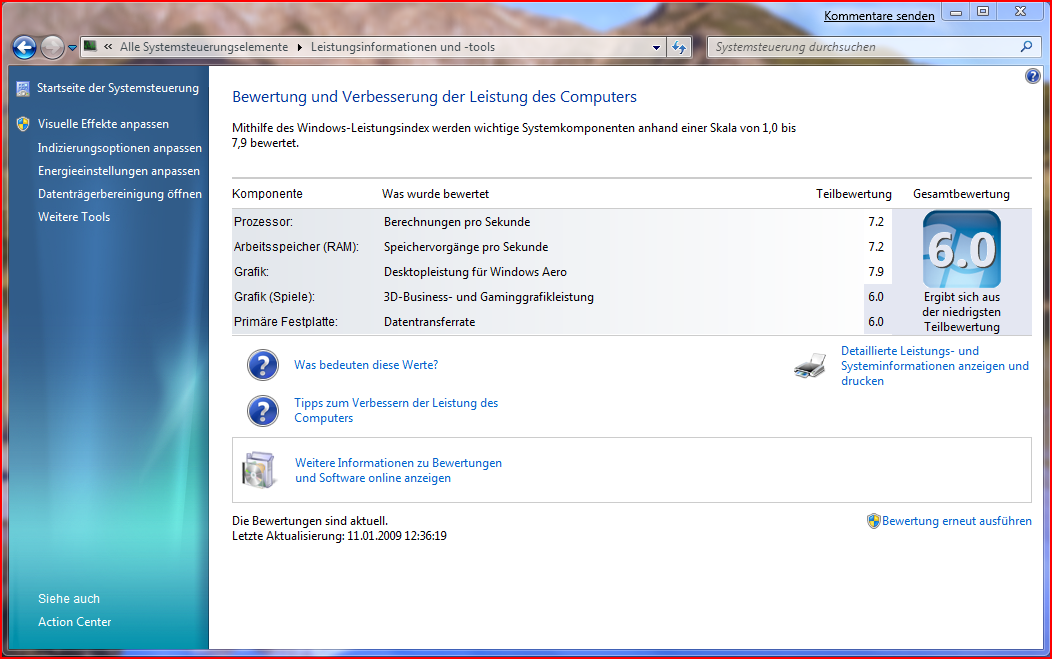Image resolution: width=1052 pixels, height=659 pixels.
Task: Open Datenträgerbereinigung öffnen
Action: pos(119,194)
